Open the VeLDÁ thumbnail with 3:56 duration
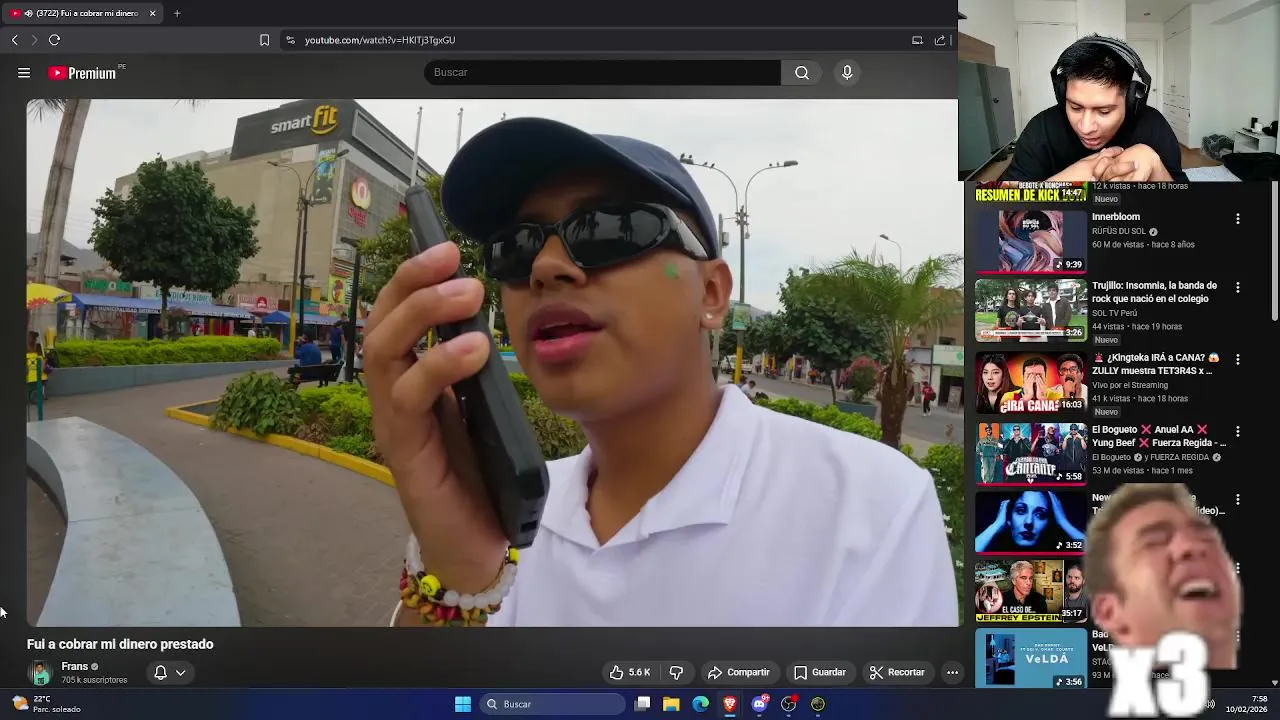Screen dimensions: 1280x720 [1031, 658]
